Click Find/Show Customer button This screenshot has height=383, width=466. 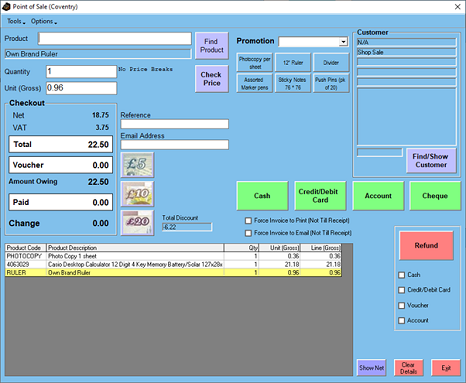pos(431,161)
